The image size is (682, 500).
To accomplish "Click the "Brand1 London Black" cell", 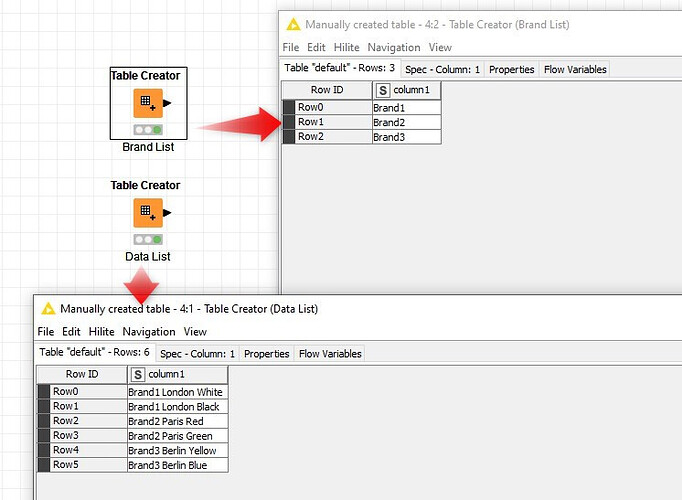I will [x=177, y=407].
